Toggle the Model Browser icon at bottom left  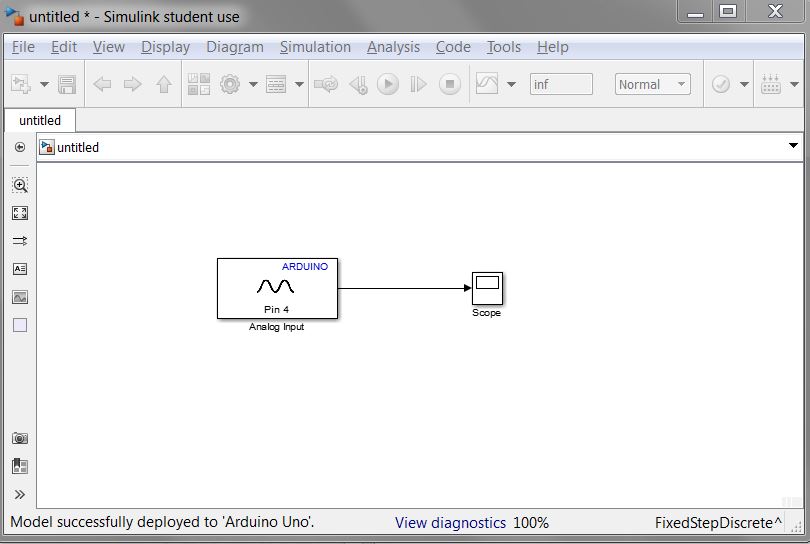click(x=20, y=466)
